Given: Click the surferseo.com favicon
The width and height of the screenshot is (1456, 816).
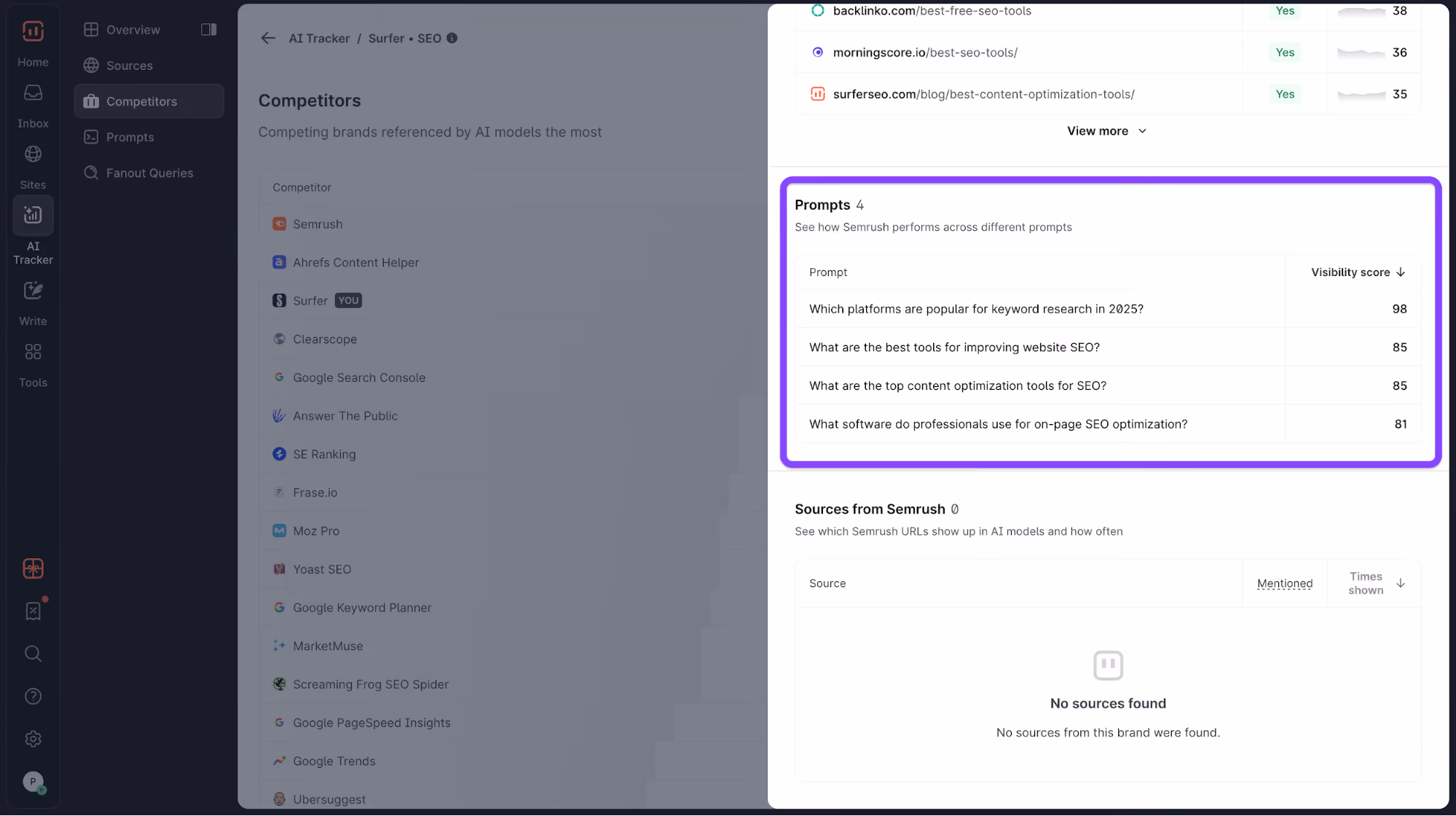Looking at the screenshot, I should tap(818, 94).
